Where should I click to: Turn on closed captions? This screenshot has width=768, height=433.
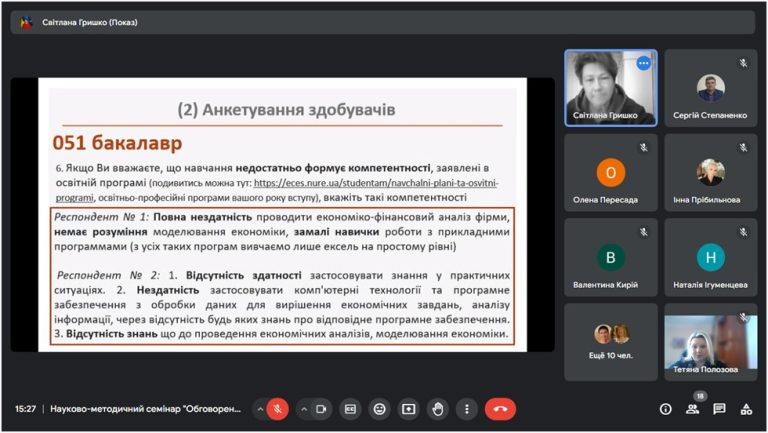[350, 409]
